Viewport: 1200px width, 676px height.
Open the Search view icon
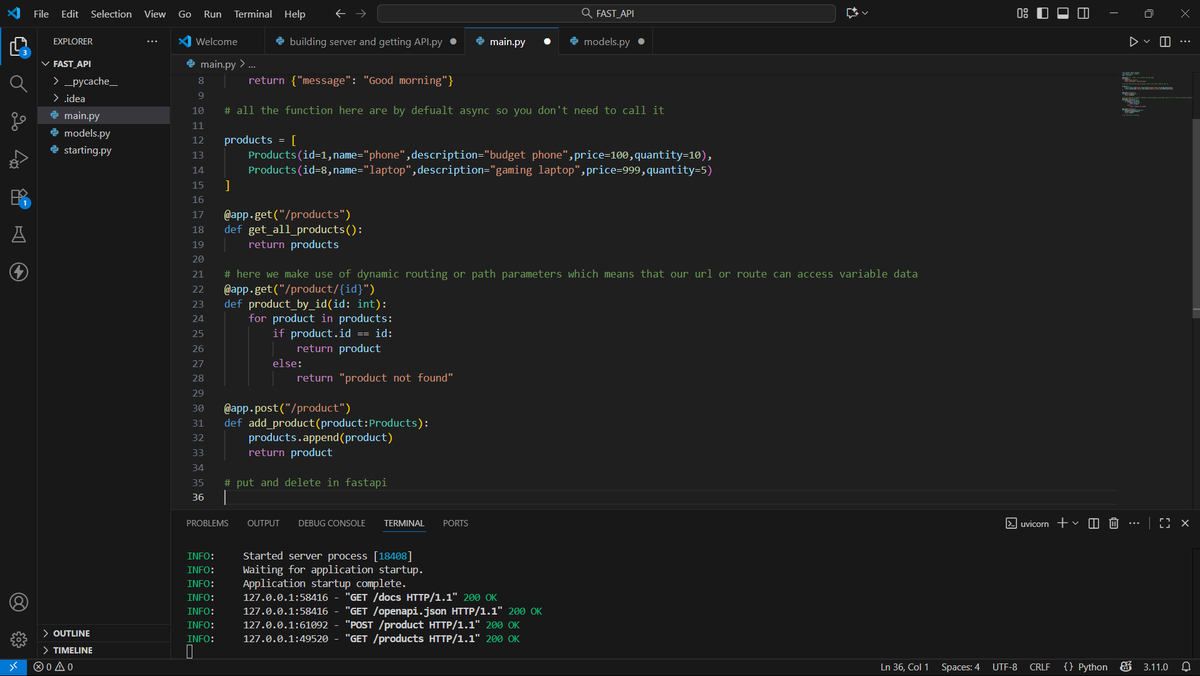pyautogui.click(x=18, y=84)
